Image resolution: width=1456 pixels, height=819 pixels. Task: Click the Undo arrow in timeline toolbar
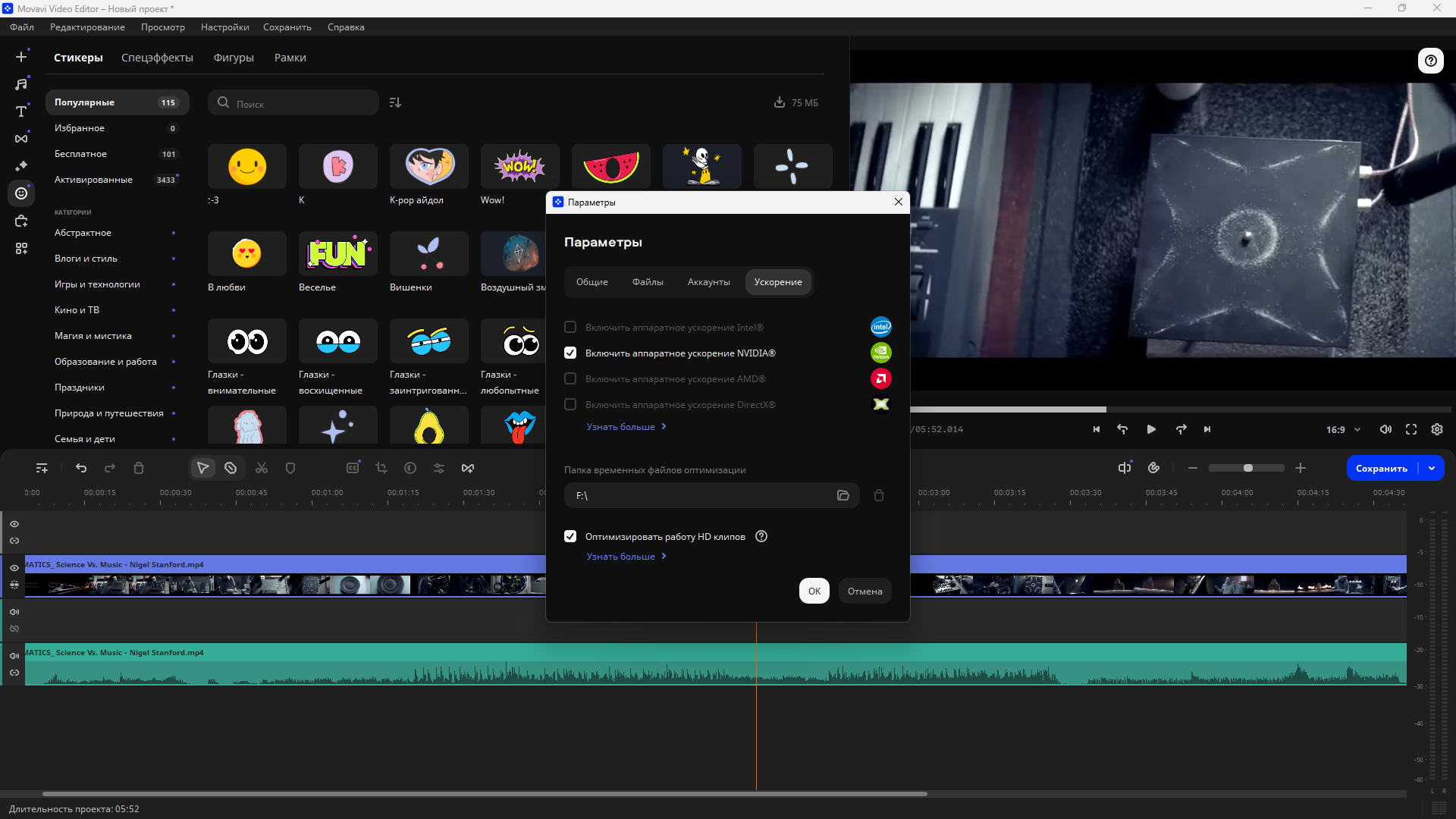pos(81,468)
